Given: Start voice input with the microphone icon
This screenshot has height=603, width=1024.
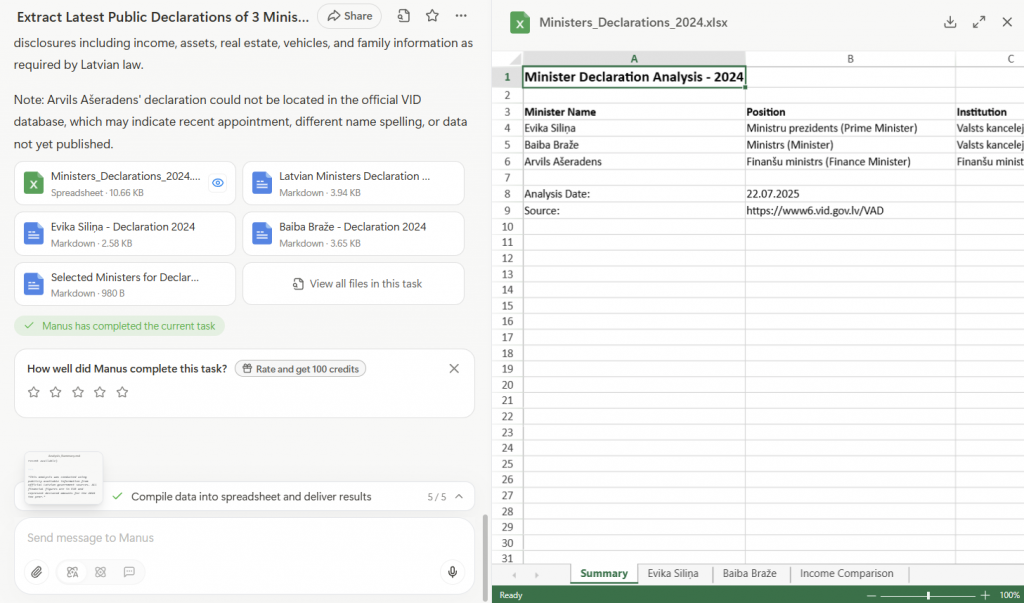Looking at the screenshot, I should pos(452,572).
